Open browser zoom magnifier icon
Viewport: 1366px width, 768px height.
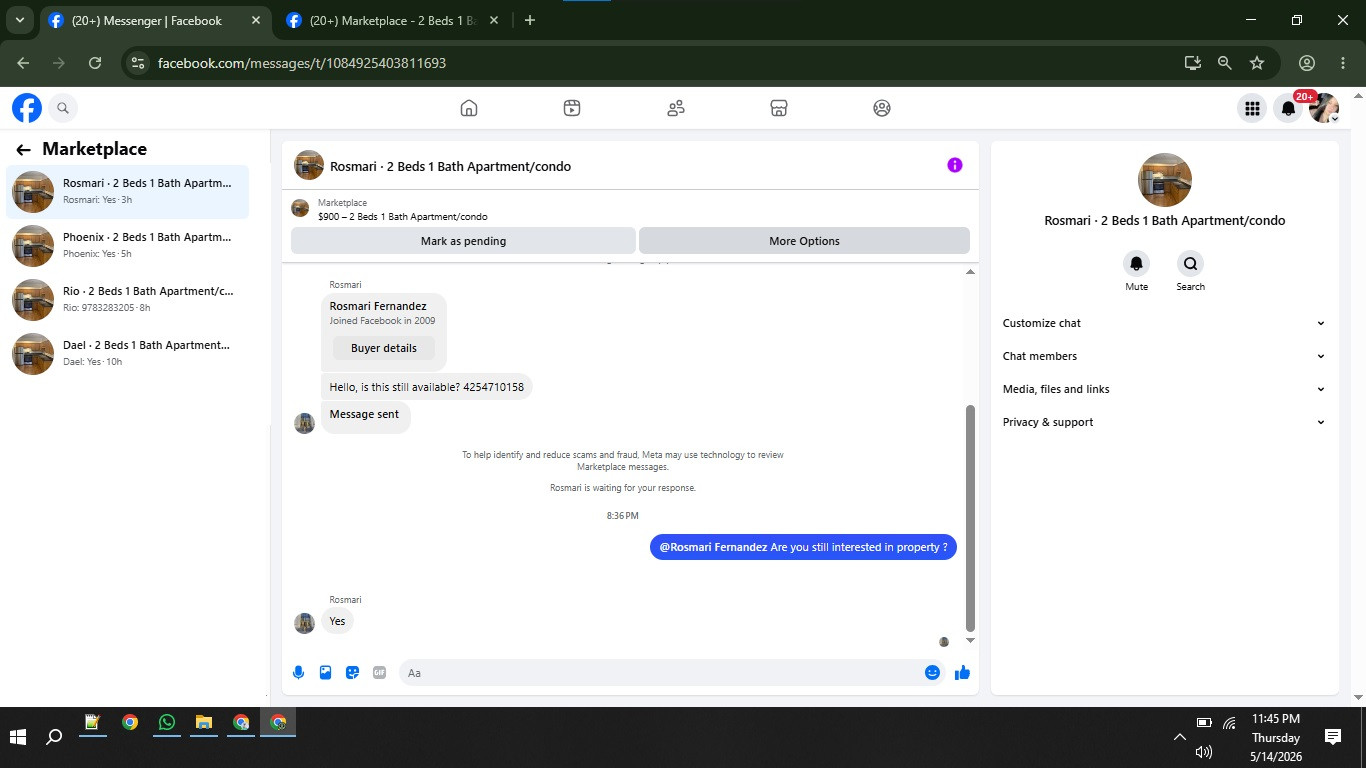(x=1224, y=63)
